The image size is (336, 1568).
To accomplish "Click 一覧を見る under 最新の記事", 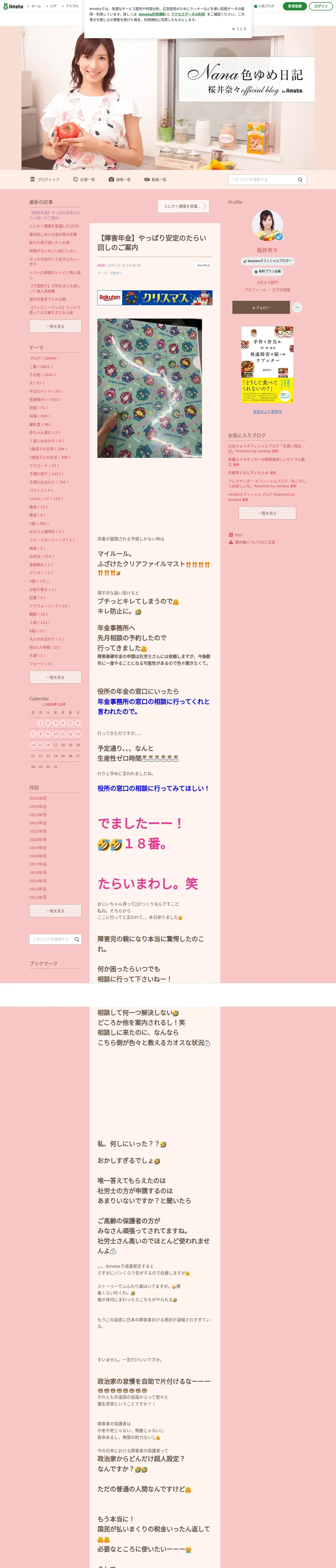I will coord(55,326).
